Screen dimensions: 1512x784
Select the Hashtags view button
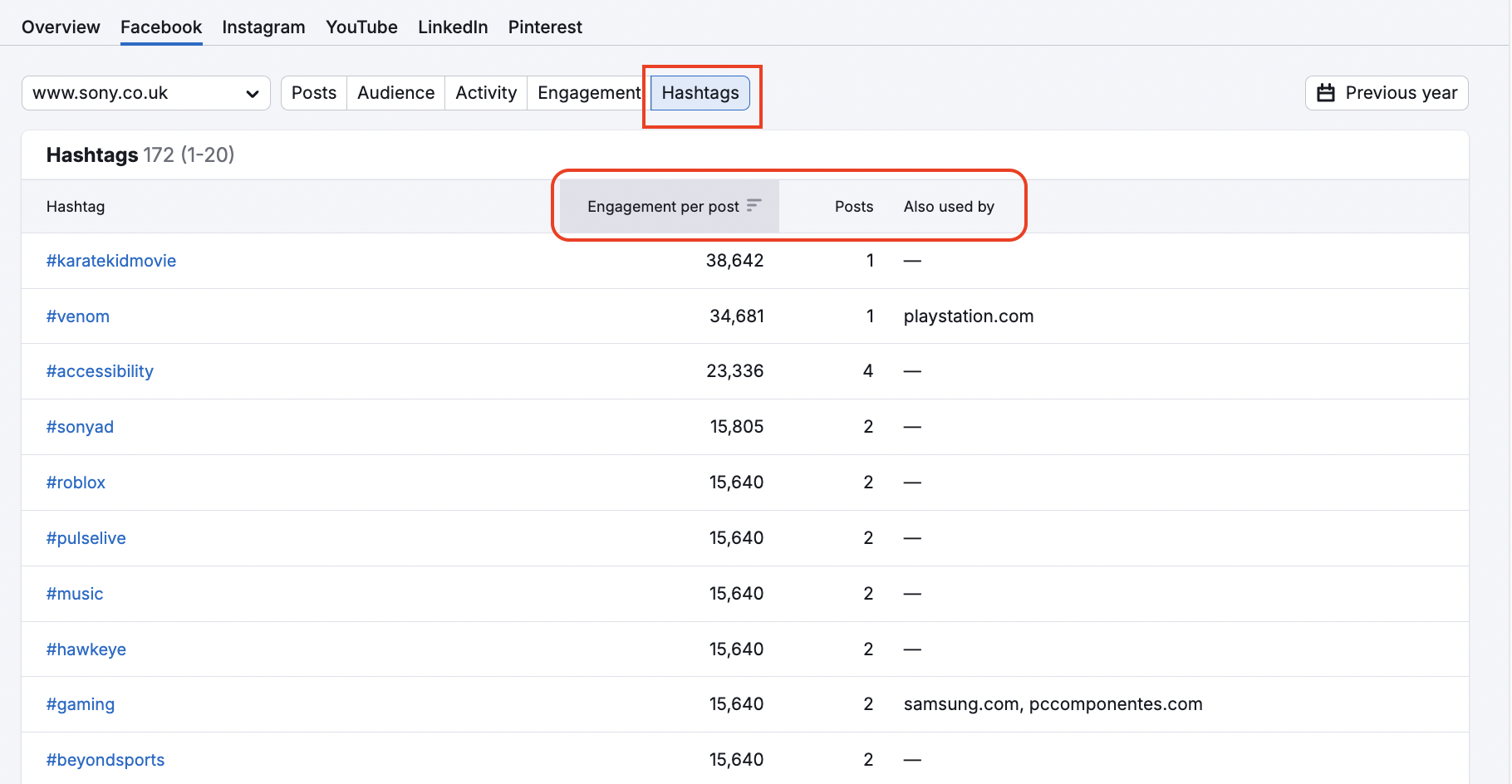[x=700, y=92]
